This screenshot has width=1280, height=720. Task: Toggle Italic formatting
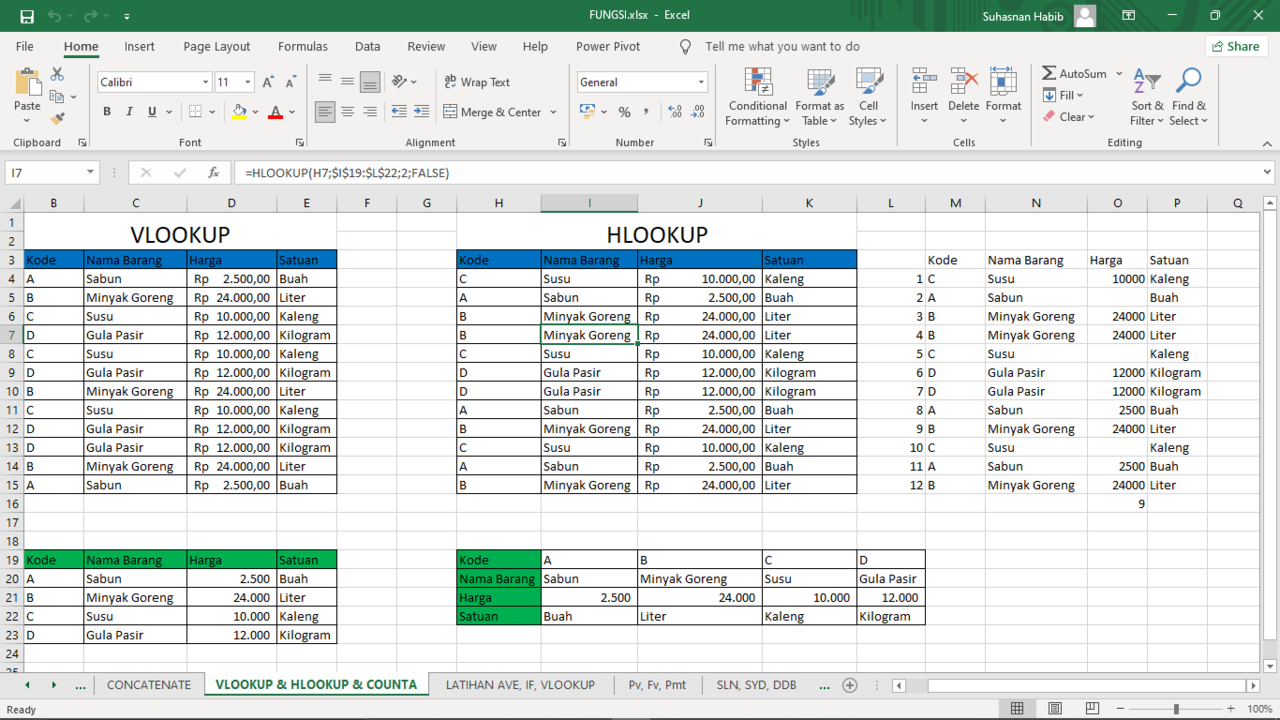[129, 112]
